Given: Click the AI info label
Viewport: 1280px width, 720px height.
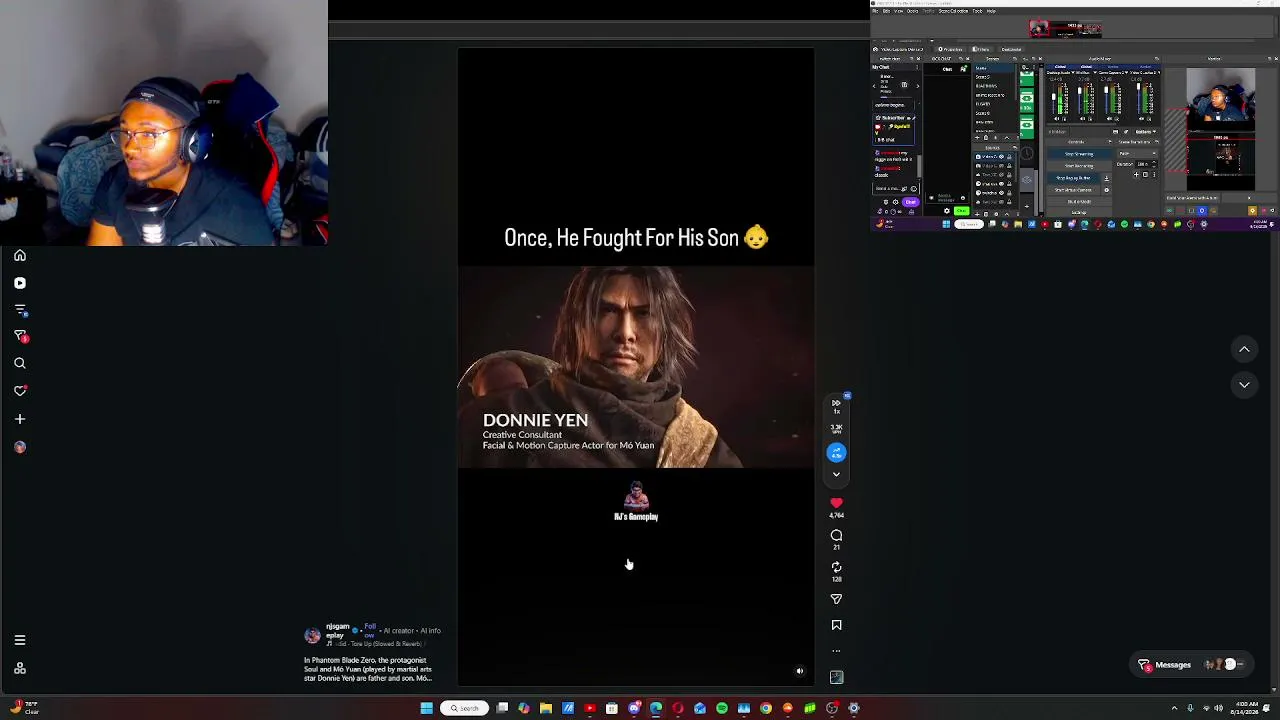Looking at the screenshot, I should point(430,631).
